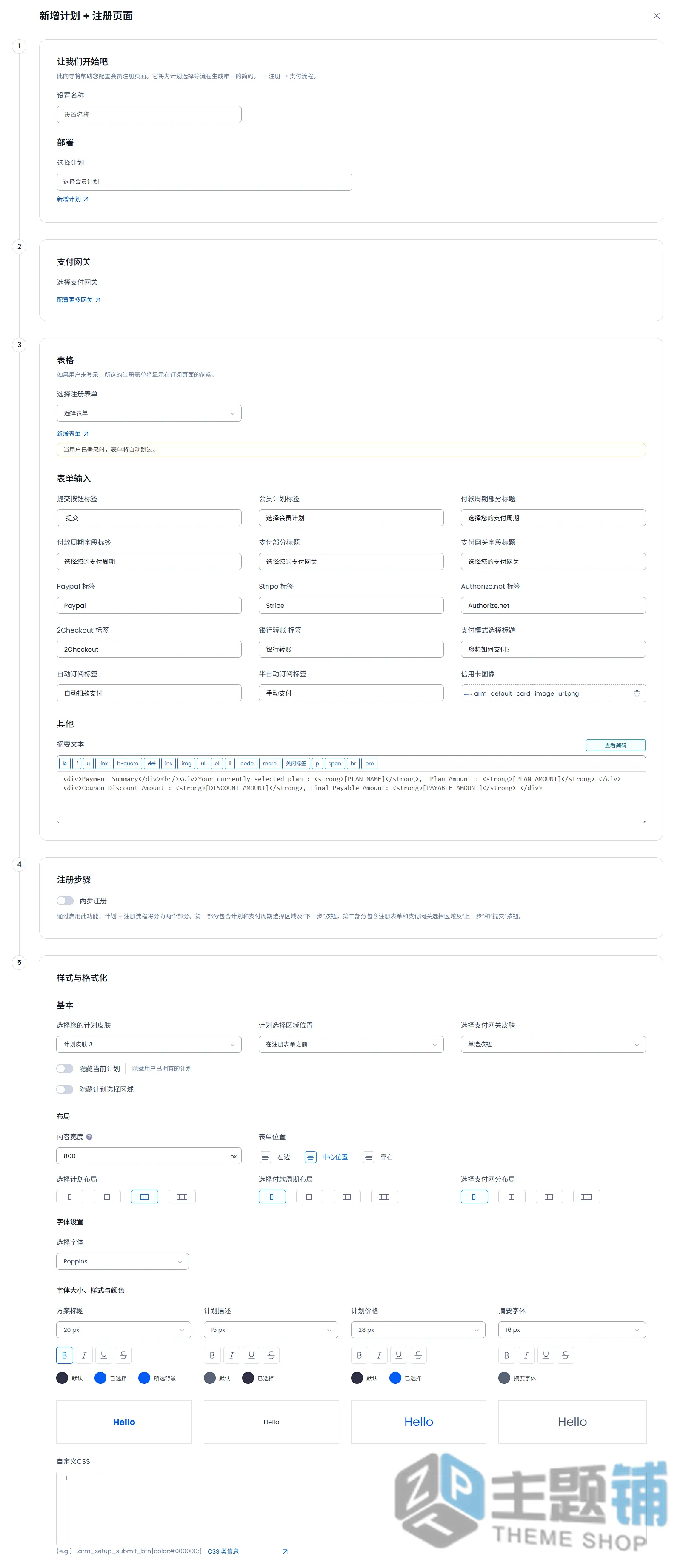Viewport: 683px width, 1568px height.
Task: Click the span editor toolbar button
Action: point(335,763)
